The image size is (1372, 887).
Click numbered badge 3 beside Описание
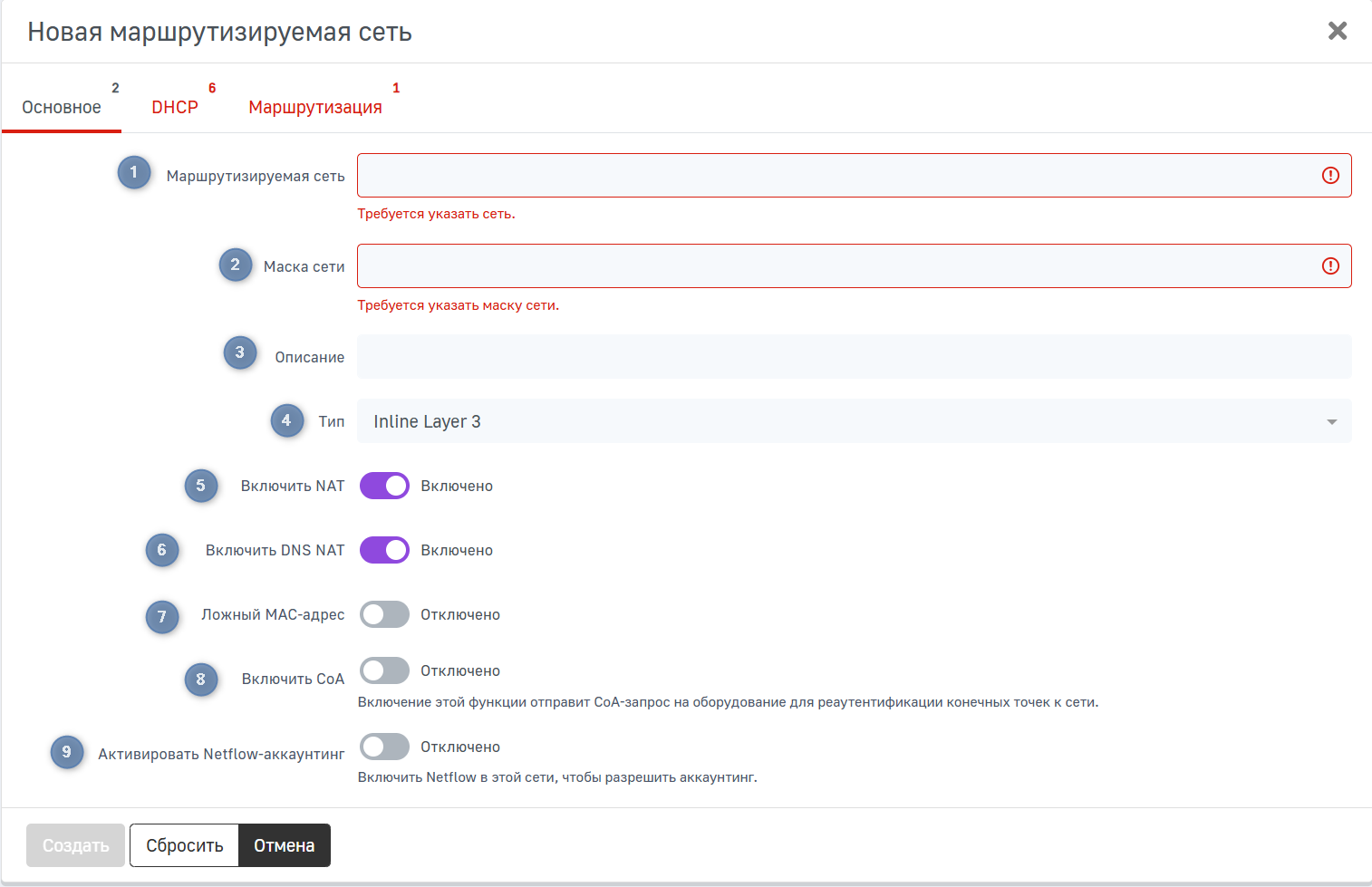[239, 352]
